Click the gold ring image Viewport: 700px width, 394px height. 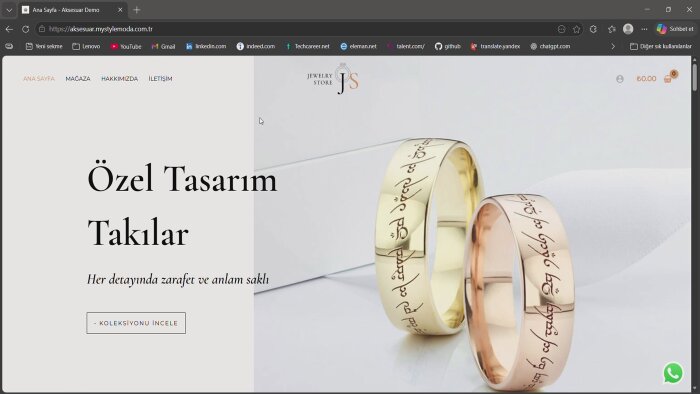pyautogui.click(x=429, y=236)
